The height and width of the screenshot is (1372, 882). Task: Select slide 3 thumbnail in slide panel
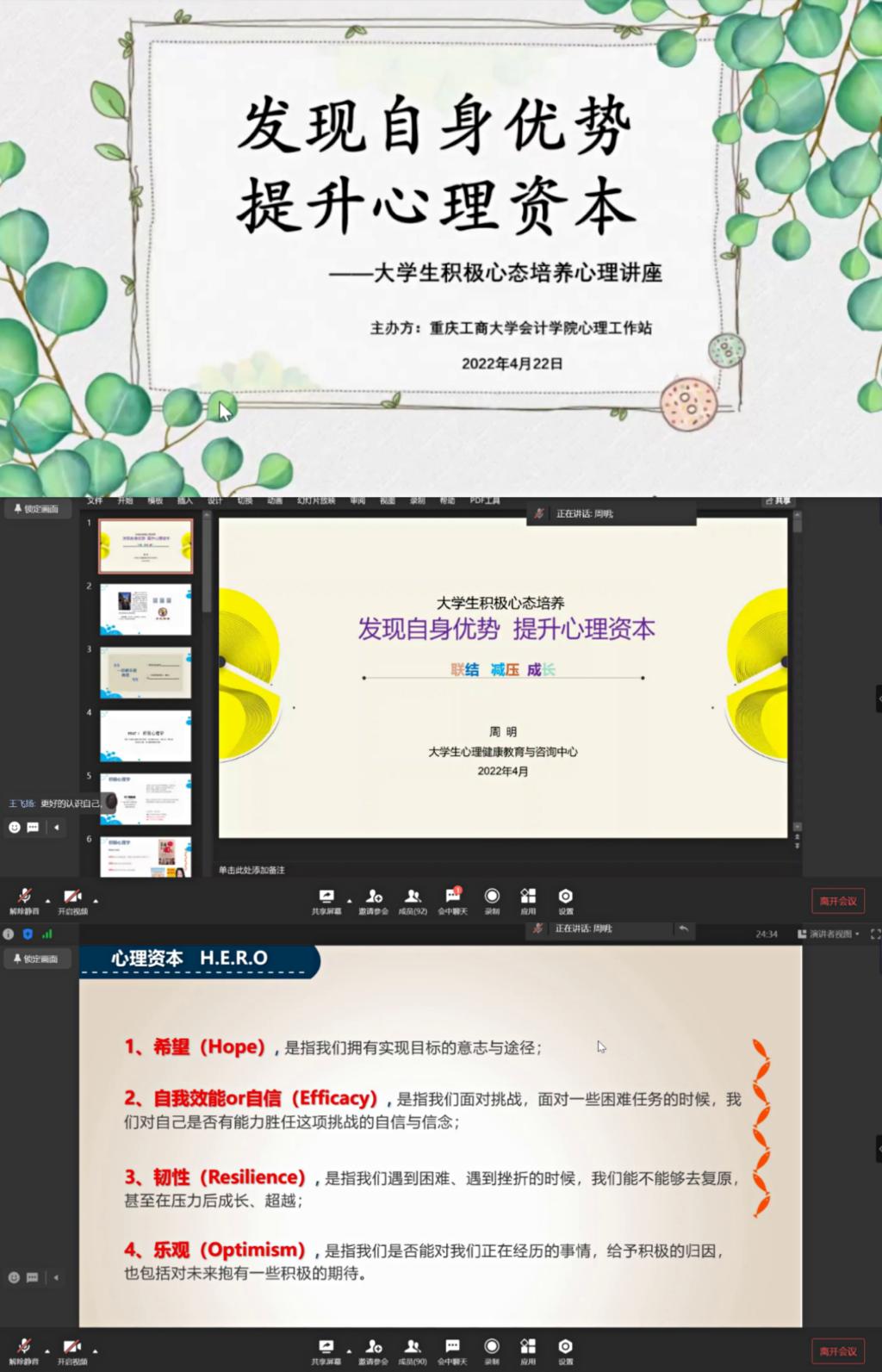pyautogui.click(x=146, y=672)
